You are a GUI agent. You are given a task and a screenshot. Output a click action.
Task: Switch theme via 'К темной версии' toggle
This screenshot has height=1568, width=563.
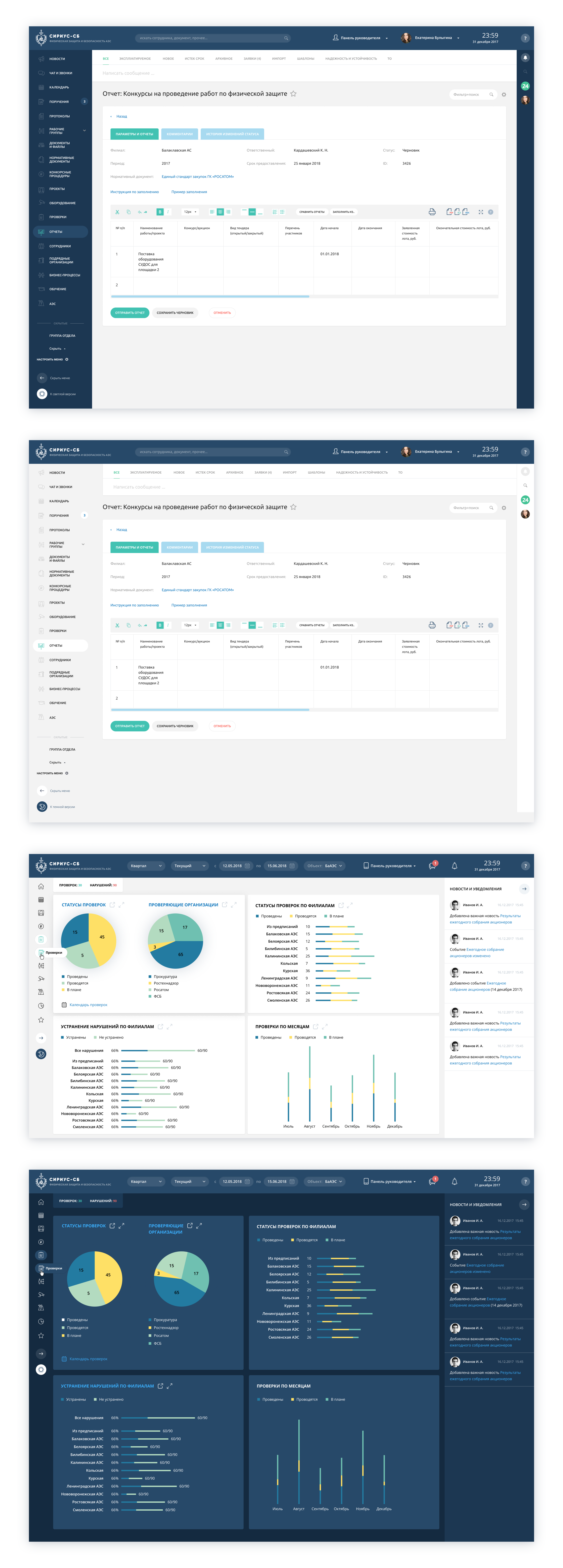pyautogui.click(x=42, y=807)
